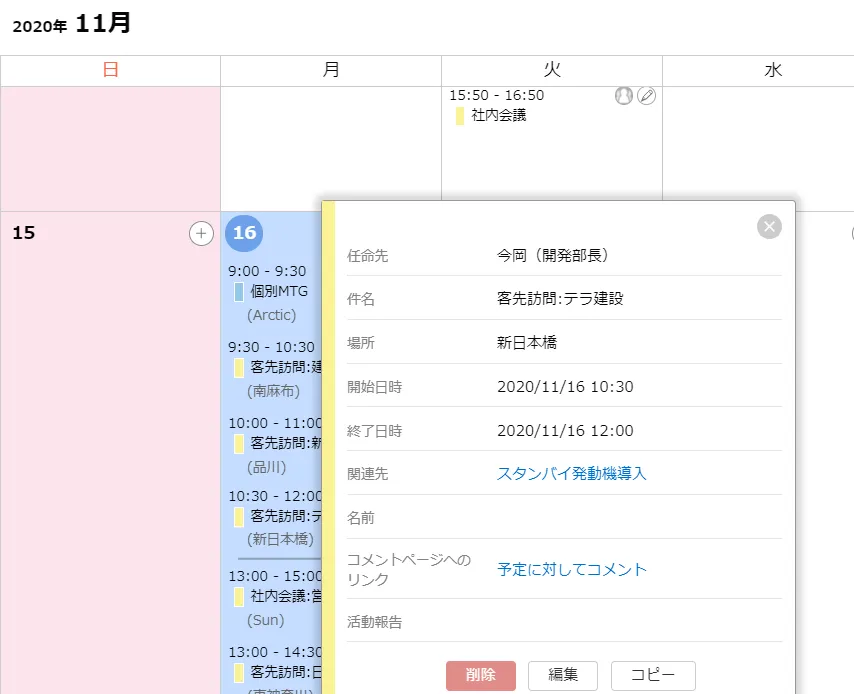Open the 9:30 - 10:30 客先訪問 (南麻布) event
The width and height of the screenshot is (854, 694).
tap(273, 369)
